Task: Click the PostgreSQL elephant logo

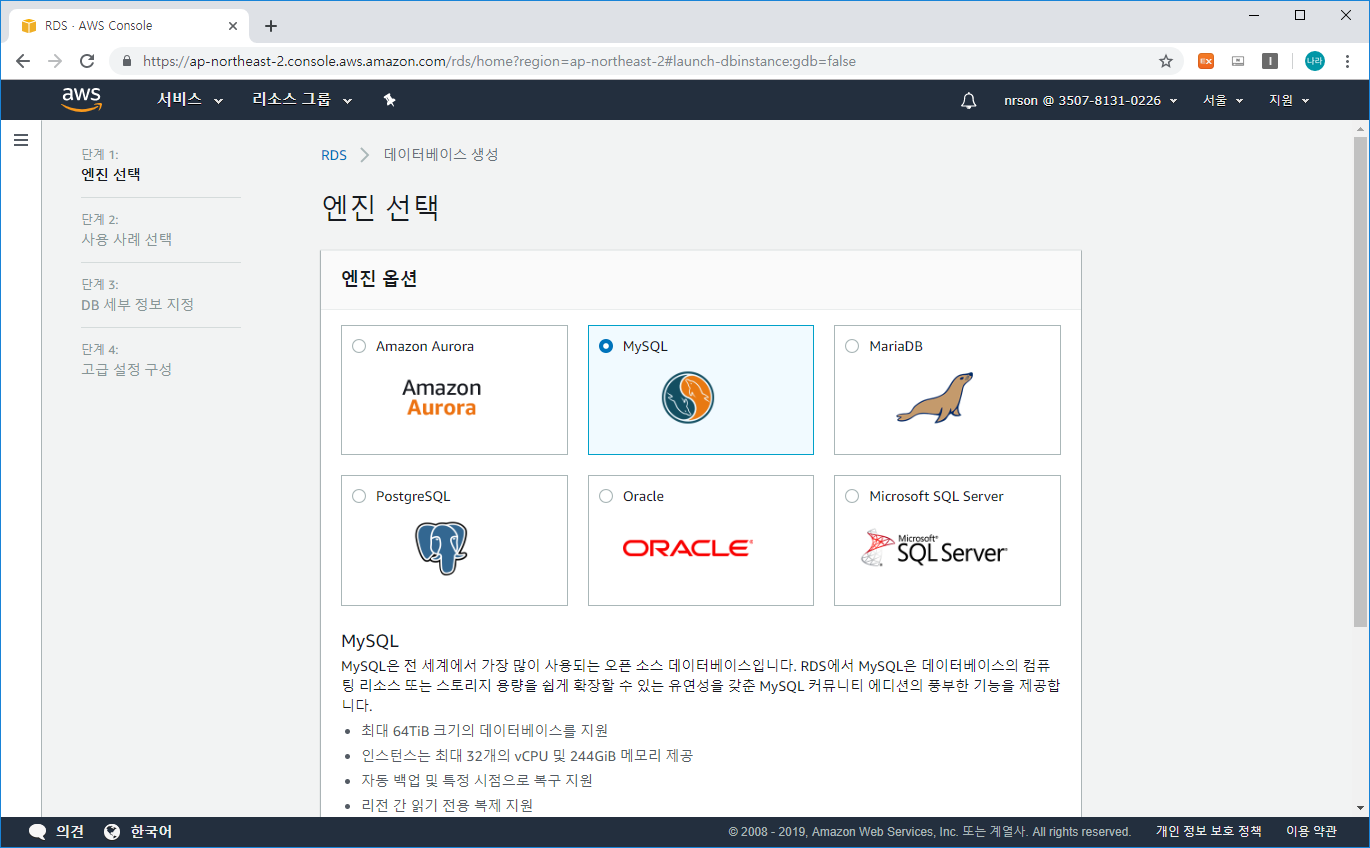Action: pyautogui.click(x=442, y=547)
